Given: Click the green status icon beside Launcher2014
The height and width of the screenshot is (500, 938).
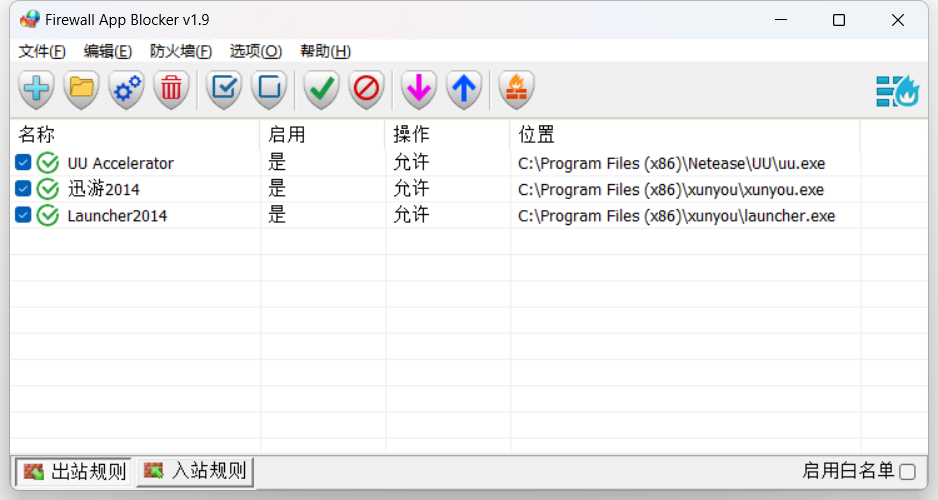Looking at the screenshot, I should pos(48,215).
